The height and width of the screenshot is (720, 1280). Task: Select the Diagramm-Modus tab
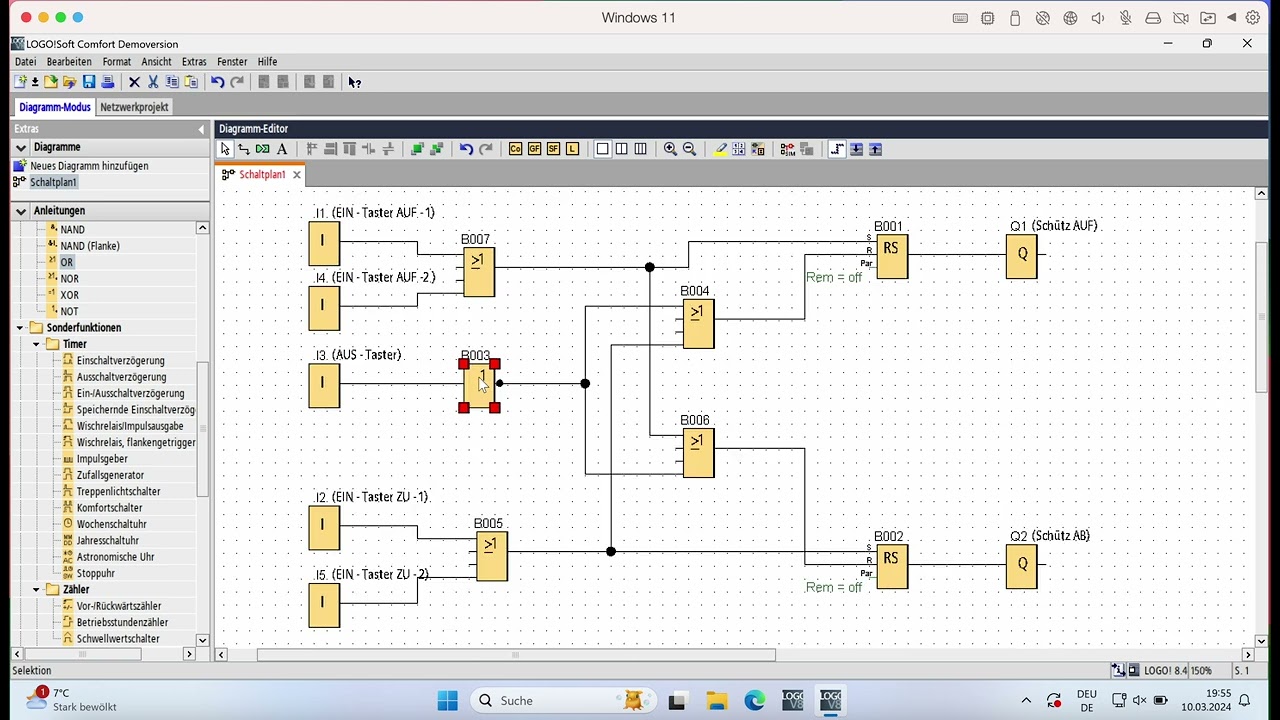[x=55, y=107]
